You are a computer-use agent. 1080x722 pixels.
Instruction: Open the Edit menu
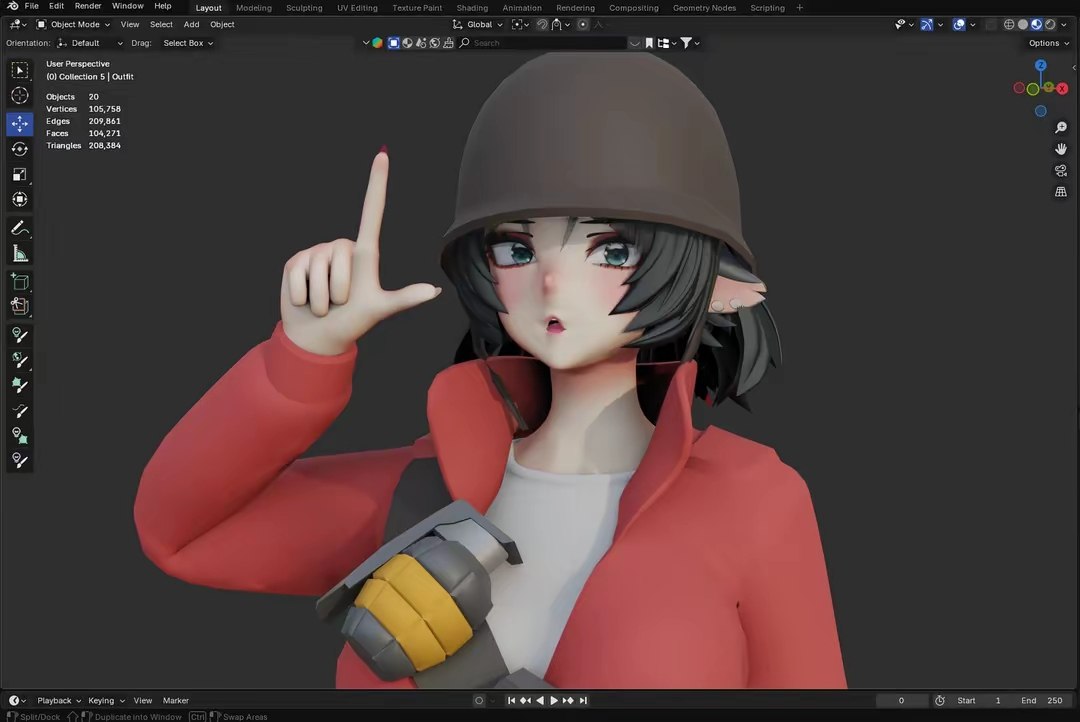[56, 6]
